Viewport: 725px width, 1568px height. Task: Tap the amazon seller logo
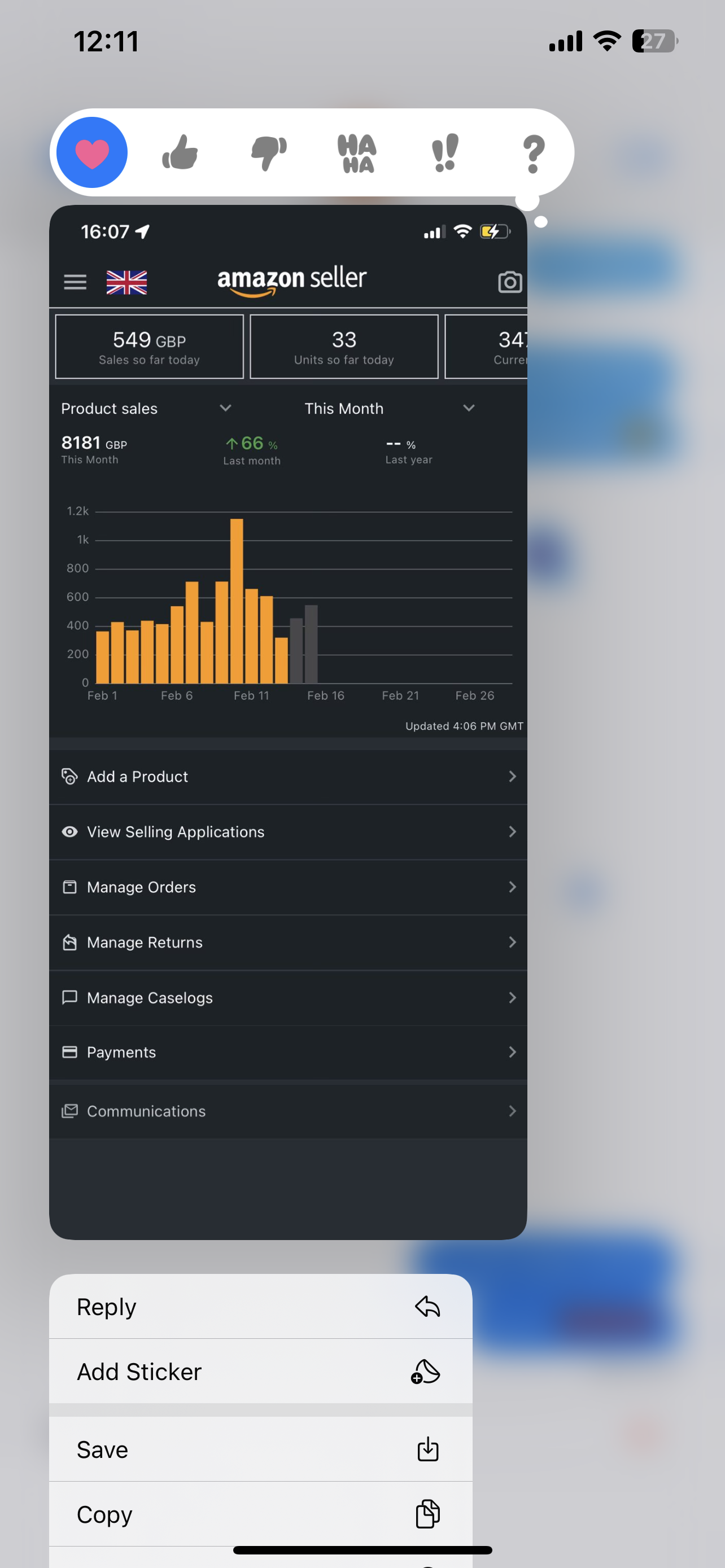tap(292, 281)
